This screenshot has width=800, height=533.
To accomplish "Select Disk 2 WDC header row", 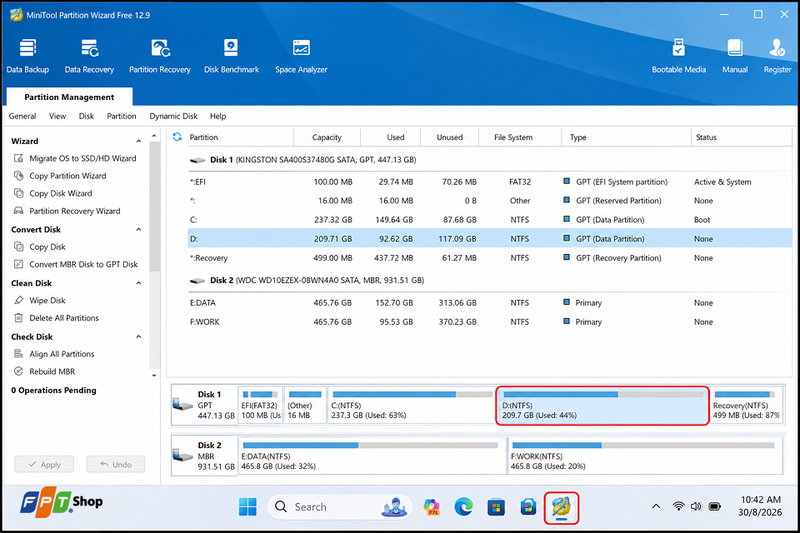I will coord(490,280).
